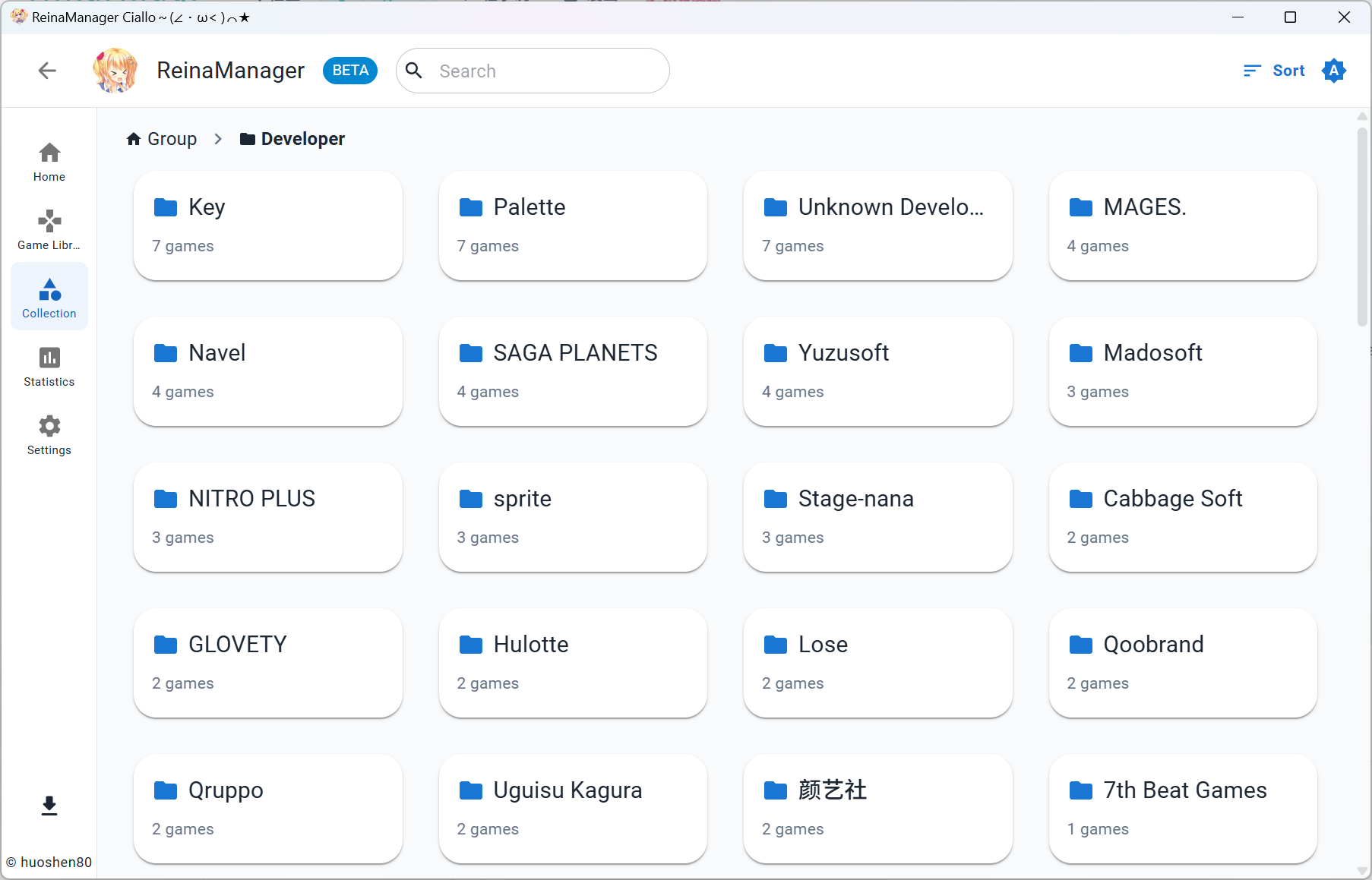Screen dimensions: 1372x880
Task: Open the language translate icon
Action: pyautogui.click(x=1334, y=71)
